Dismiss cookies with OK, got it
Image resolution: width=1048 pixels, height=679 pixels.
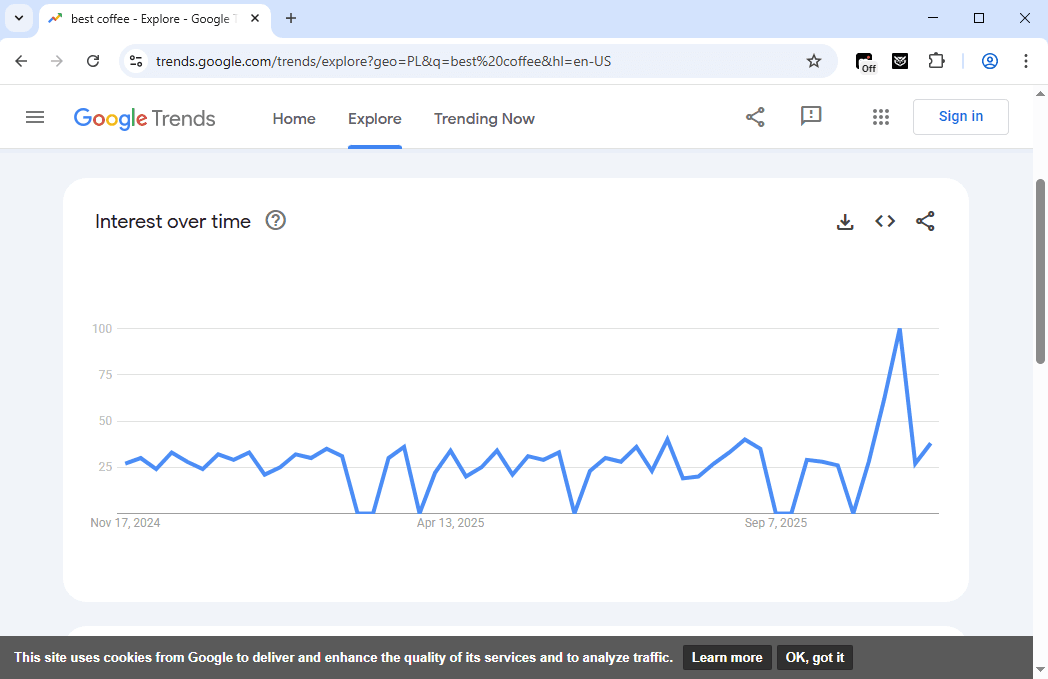[x=814, y=657]
